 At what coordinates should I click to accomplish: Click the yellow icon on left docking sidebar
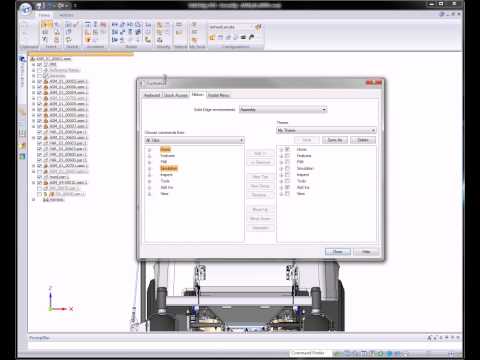pos(22,145)
